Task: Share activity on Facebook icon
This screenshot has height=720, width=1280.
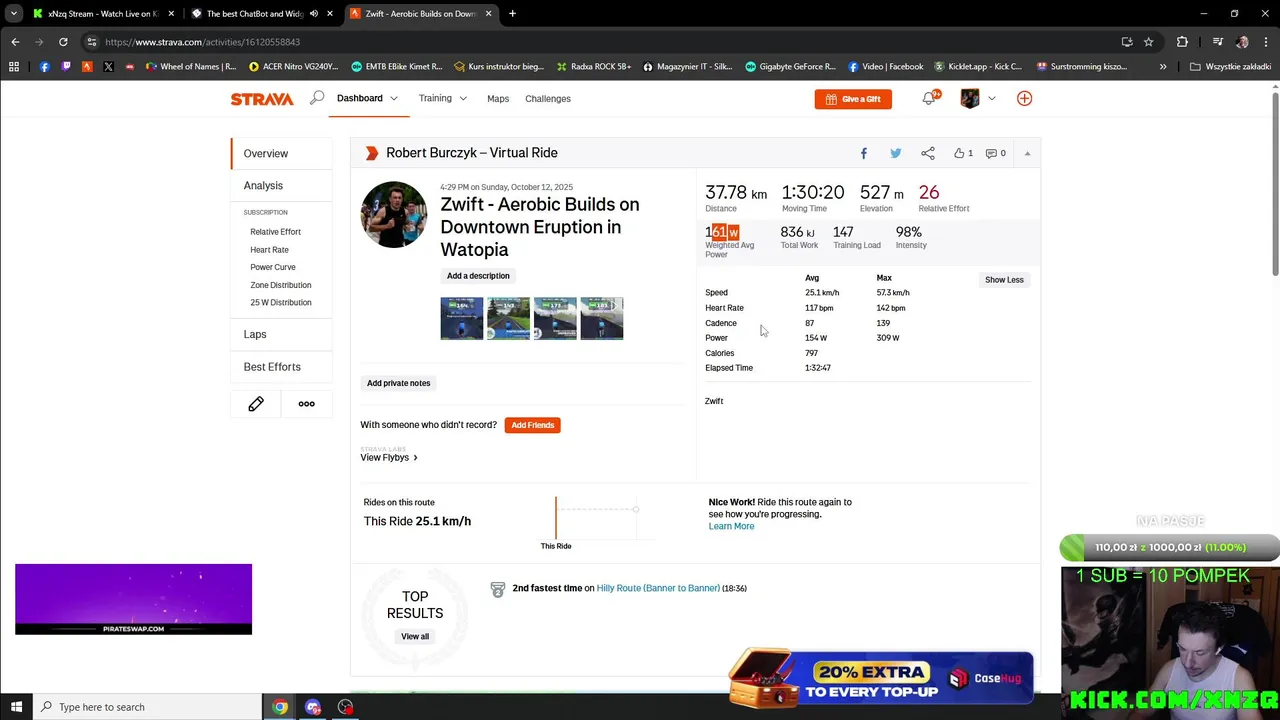Action: tap(864, 153)
